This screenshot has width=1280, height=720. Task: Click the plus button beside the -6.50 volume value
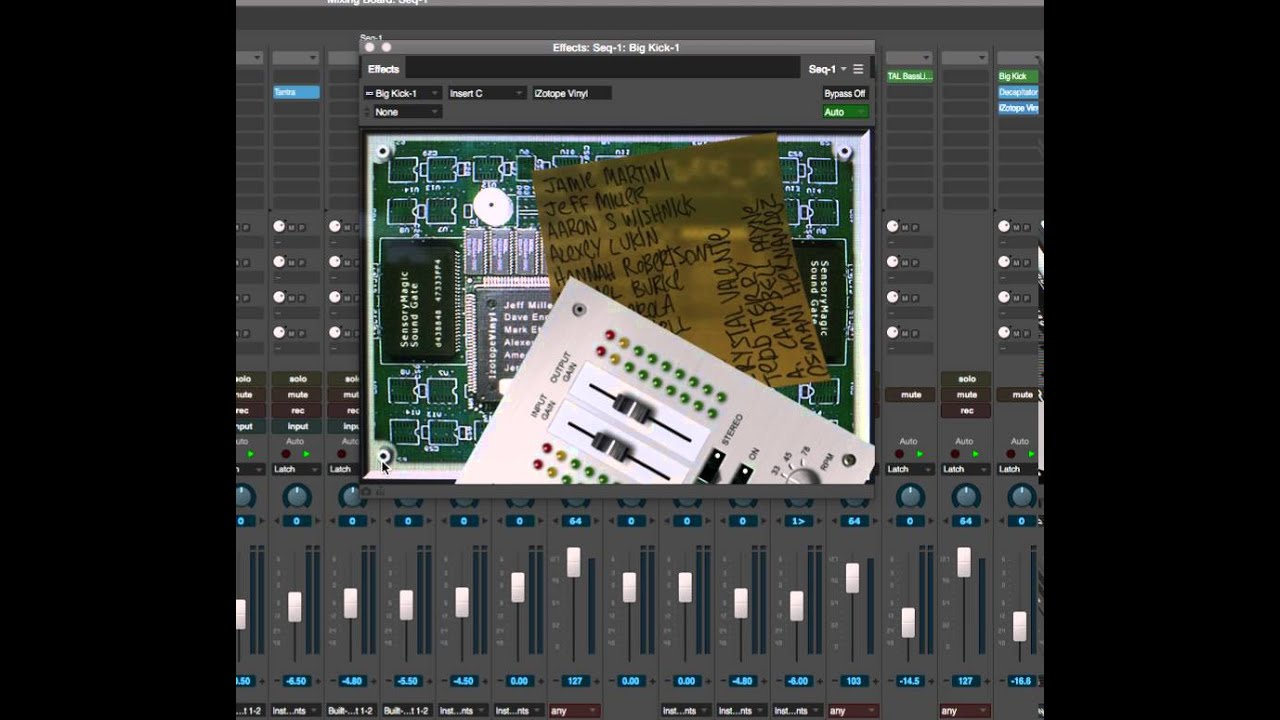tap(316, 681)
